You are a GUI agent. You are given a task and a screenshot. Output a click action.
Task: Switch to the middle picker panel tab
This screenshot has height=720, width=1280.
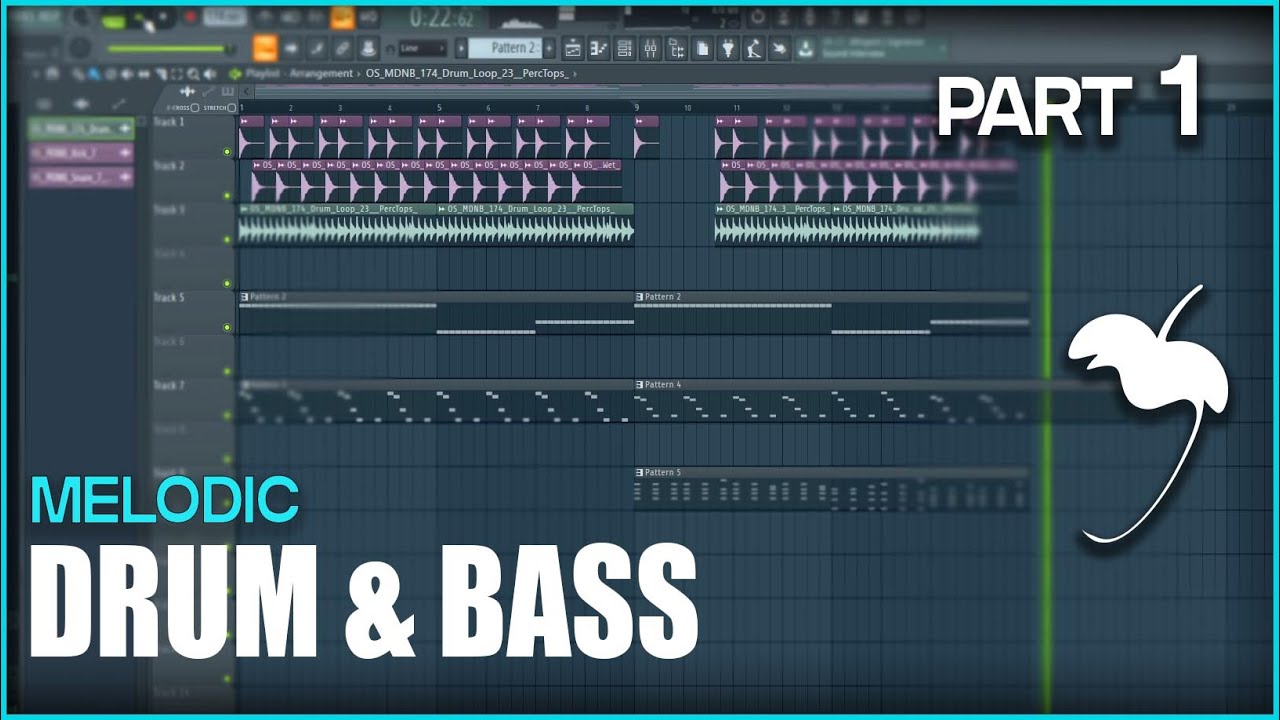pos(81,104)
